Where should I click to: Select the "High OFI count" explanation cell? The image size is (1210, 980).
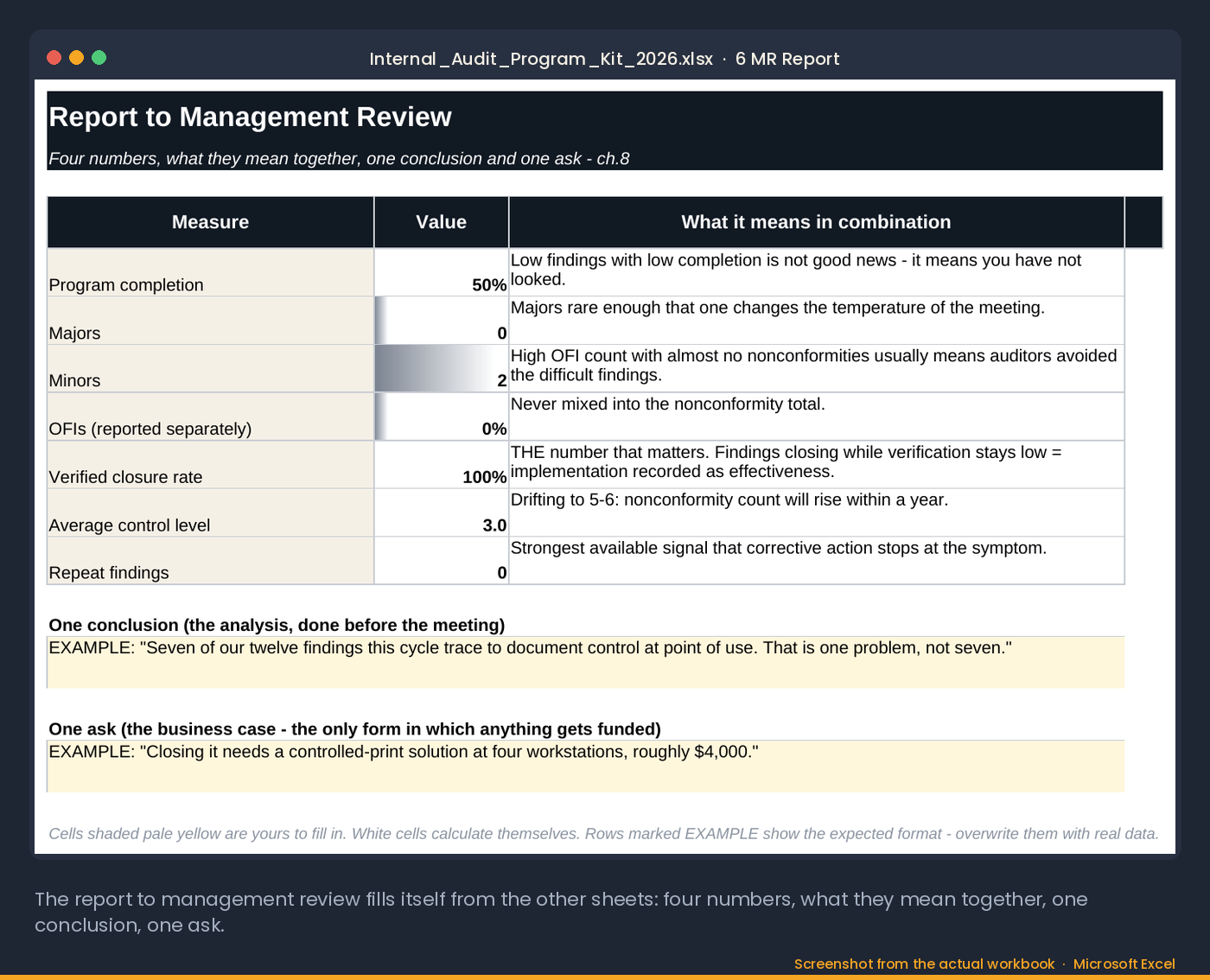pyautogui.click(x=816, y=369)
